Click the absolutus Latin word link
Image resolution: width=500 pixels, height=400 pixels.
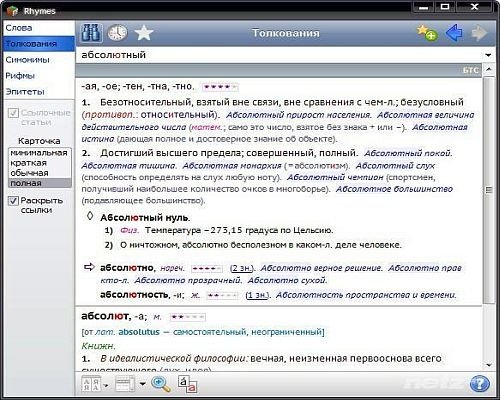tap(139, 332)
